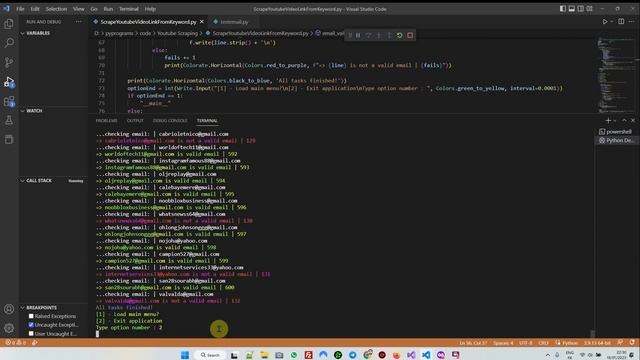Open the Go menu
Viewport: 640px width, 360px height.
[x=94, y=9]
